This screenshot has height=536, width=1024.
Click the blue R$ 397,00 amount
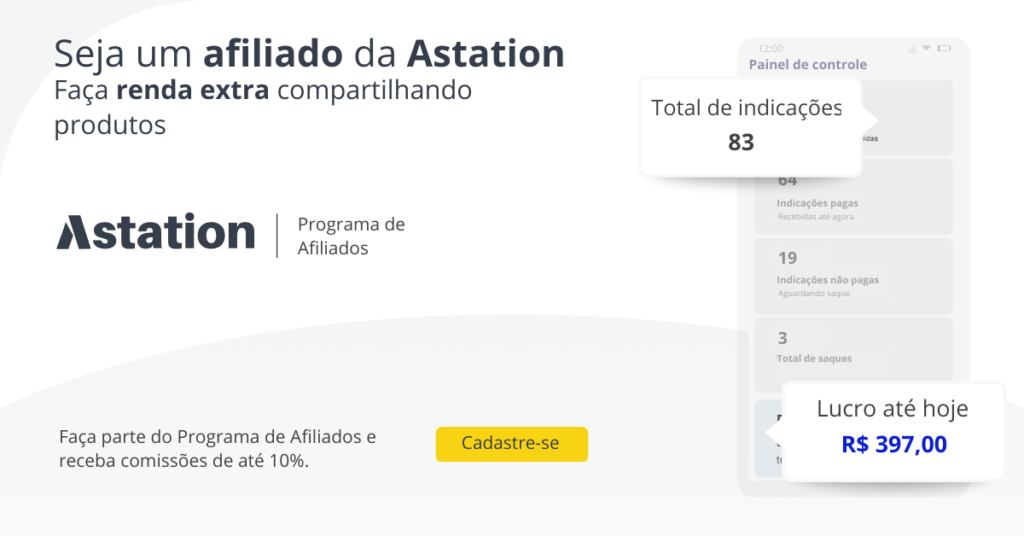click(894, 445)
